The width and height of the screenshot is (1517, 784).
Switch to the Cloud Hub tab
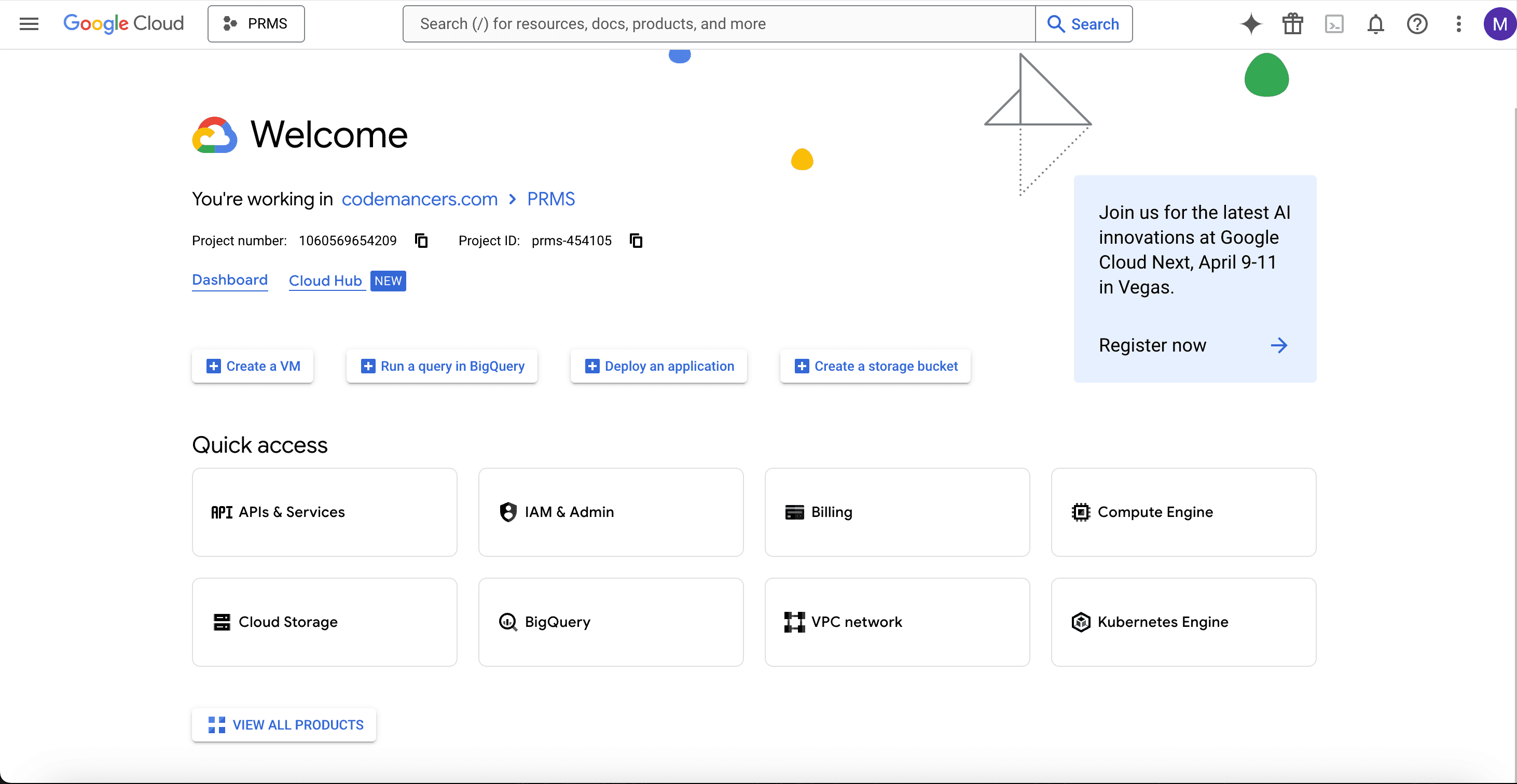325,281
